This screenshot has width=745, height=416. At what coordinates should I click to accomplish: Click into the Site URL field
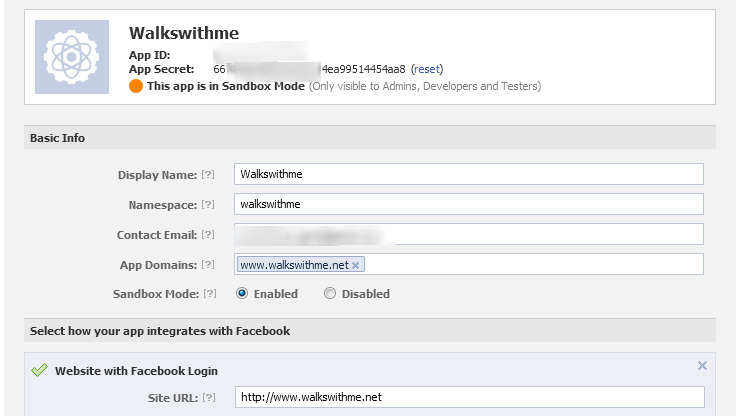click(468, 397)
